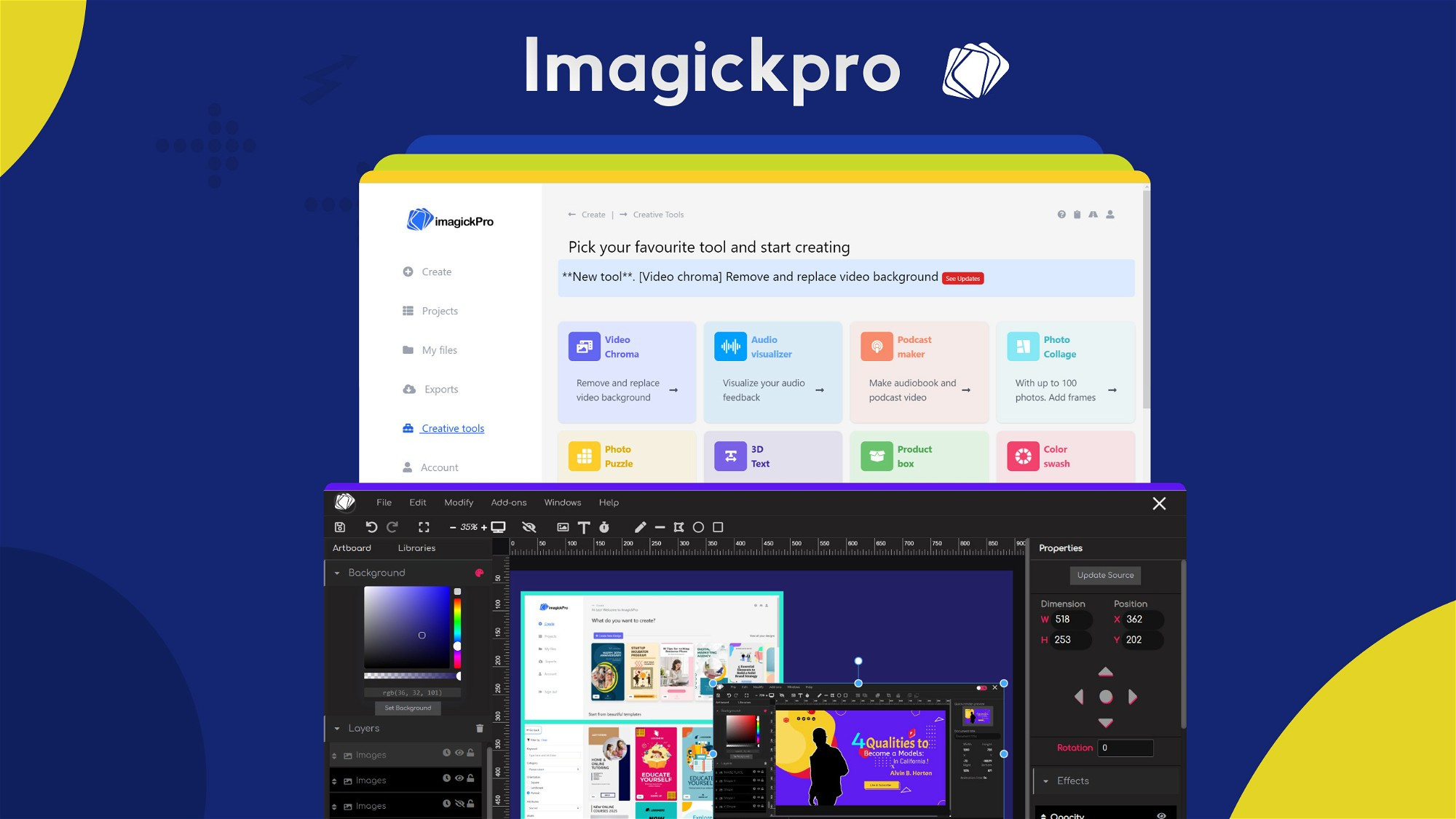Select the Text tool
This screenshot has width=1456, height=819.
point(583,527)
